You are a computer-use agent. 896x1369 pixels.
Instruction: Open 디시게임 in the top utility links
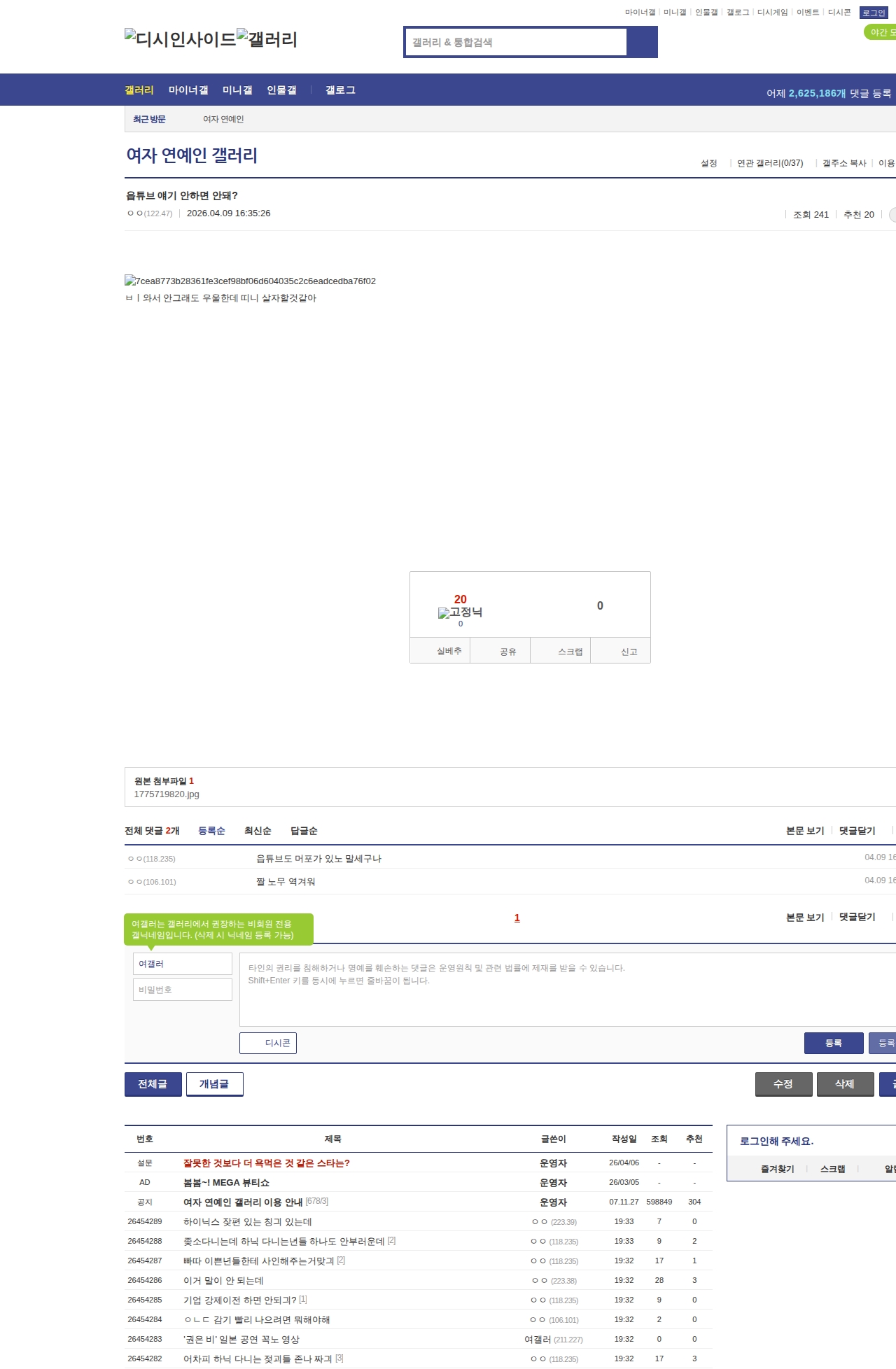pyautogui.click(x=772, y=13)
